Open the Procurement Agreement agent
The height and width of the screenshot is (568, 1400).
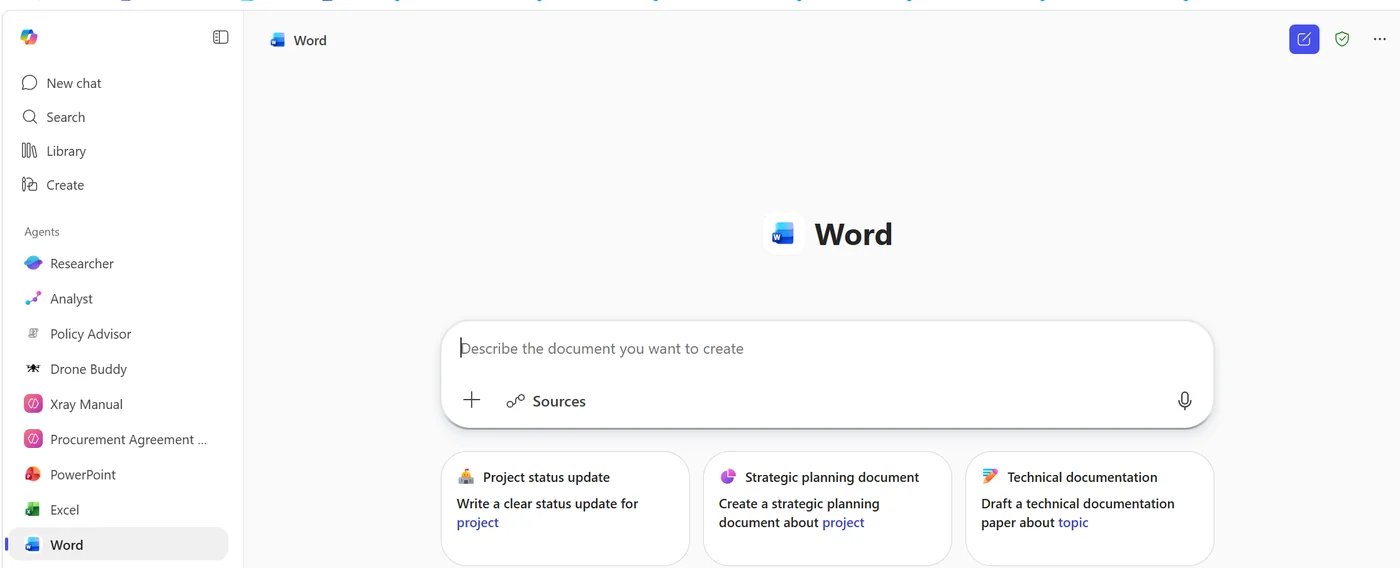(118, 439)
